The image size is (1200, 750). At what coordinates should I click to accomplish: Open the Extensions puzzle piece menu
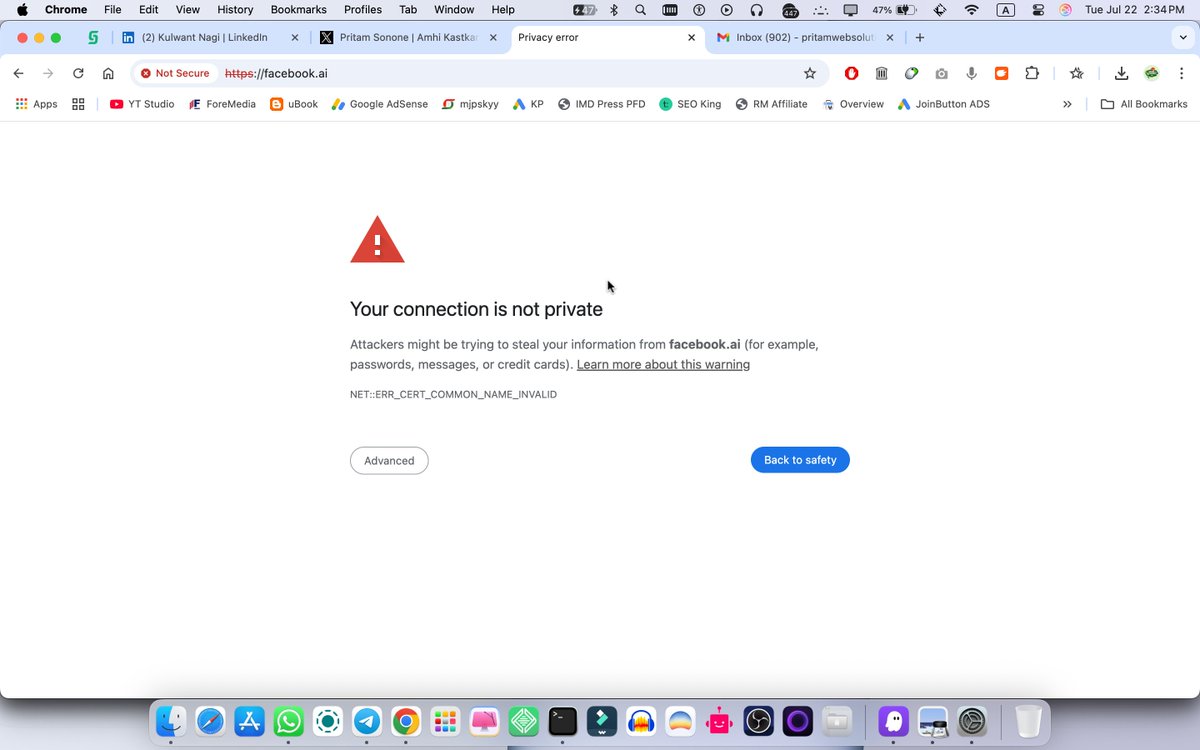pyautogui.click(x=1032, y=73)
